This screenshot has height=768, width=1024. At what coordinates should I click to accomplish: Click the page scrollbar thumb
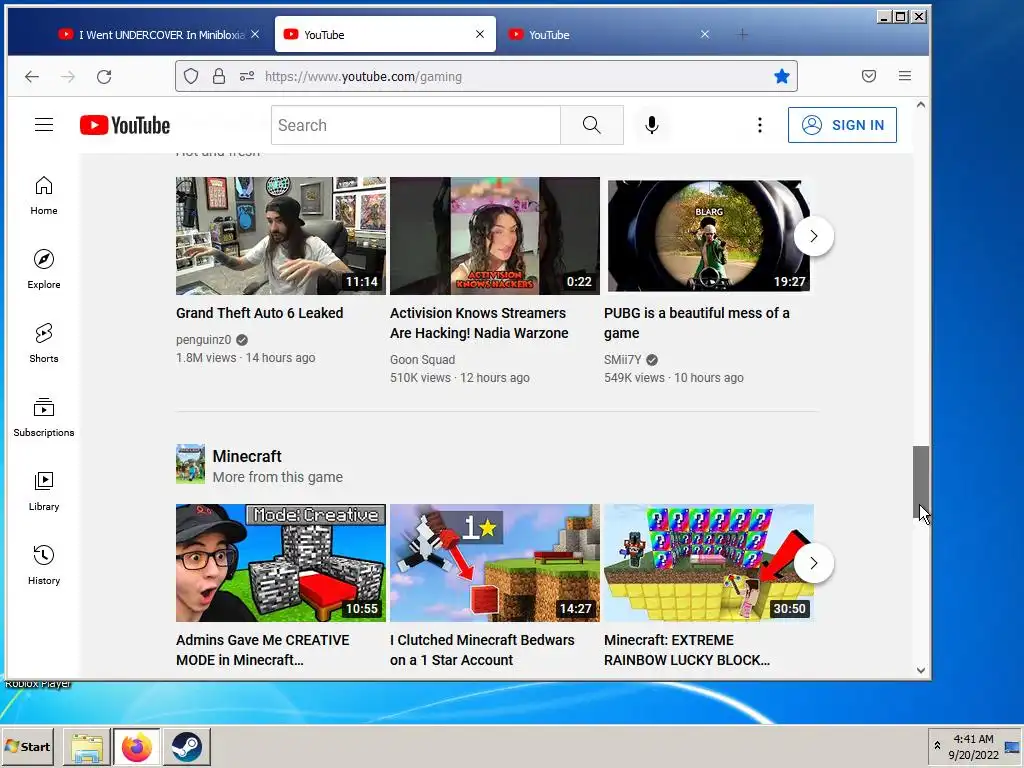pos(921,483)
